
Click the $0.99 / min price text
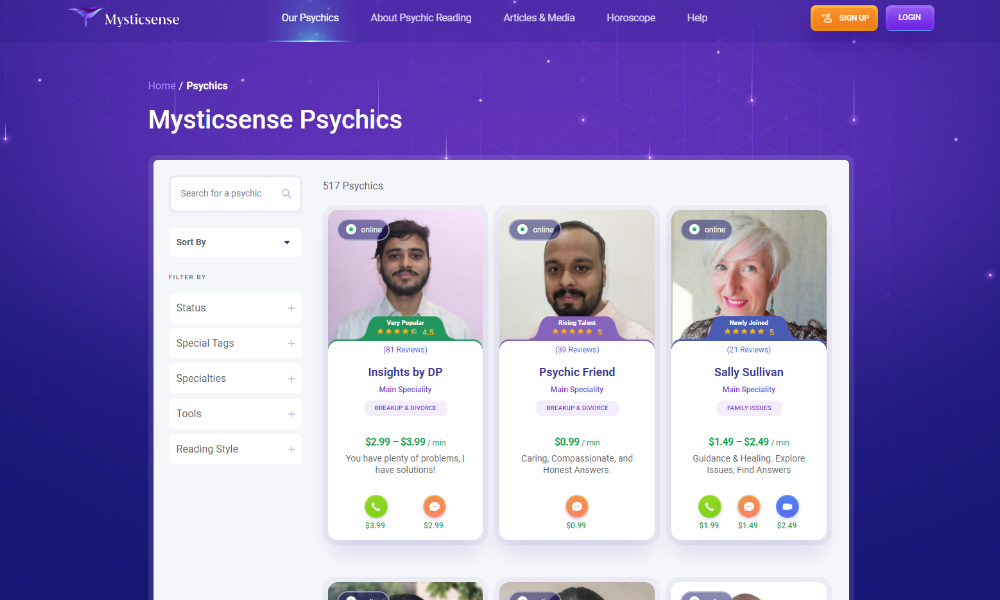coord(577,442)
